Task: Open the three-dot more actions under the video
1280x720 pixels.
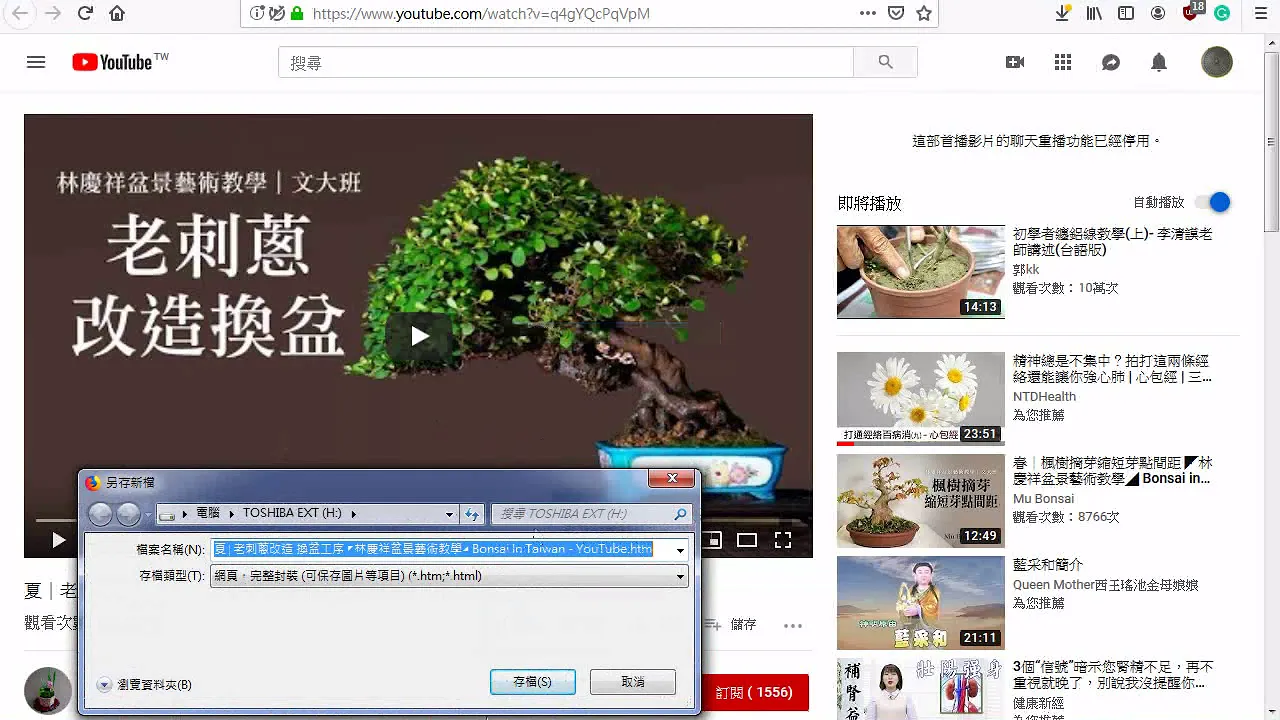Action: 793,626
